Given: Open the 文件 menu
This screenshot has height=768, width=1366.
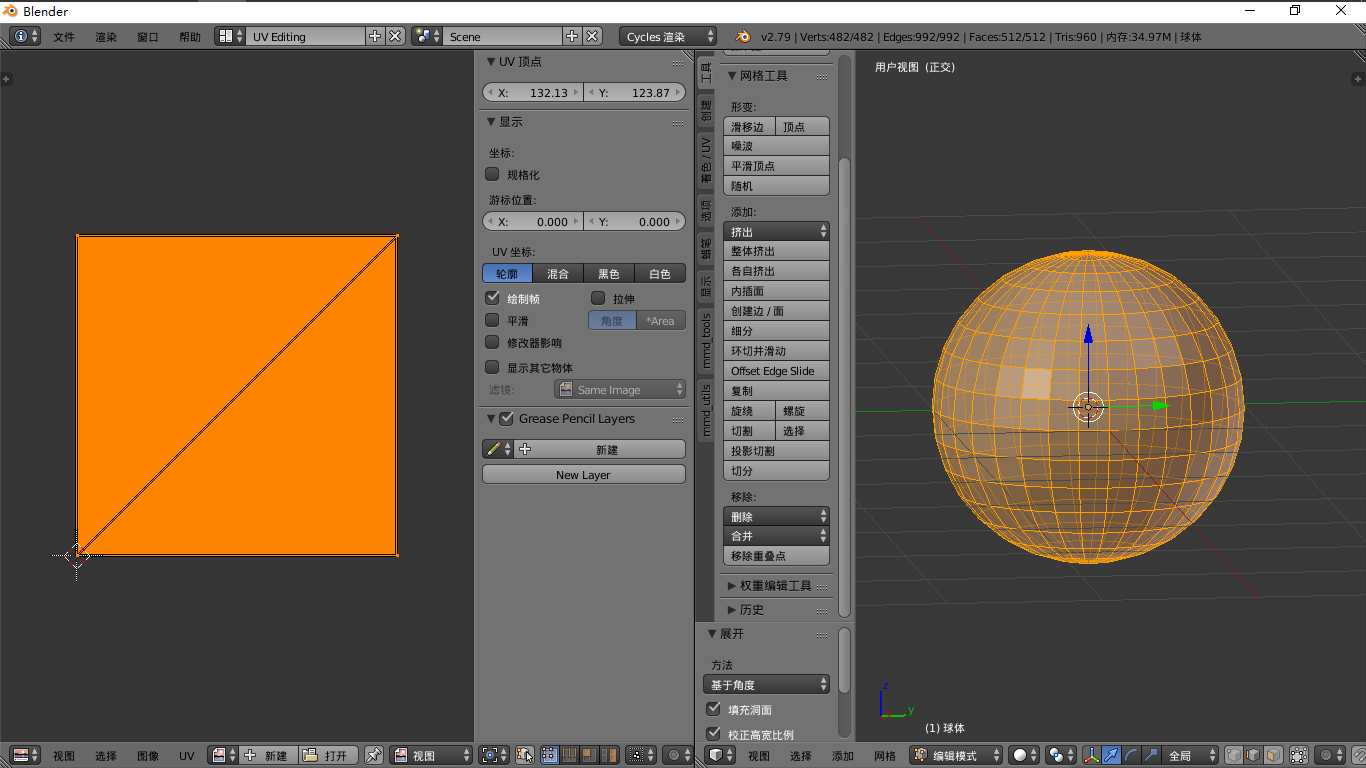Looking at the screenshot, I should [x=64, y=37].
